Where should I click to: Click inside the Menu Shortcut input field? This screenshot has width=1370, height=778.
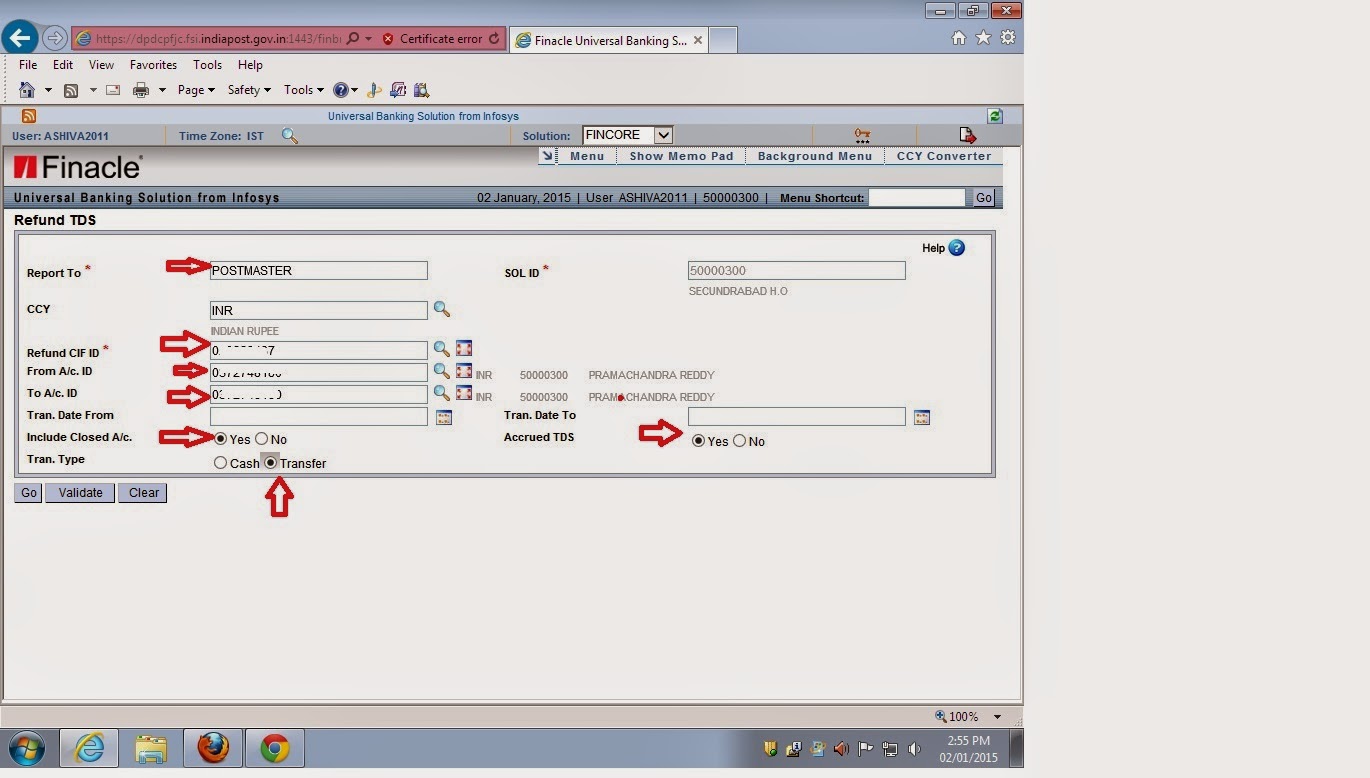(916, 197)
